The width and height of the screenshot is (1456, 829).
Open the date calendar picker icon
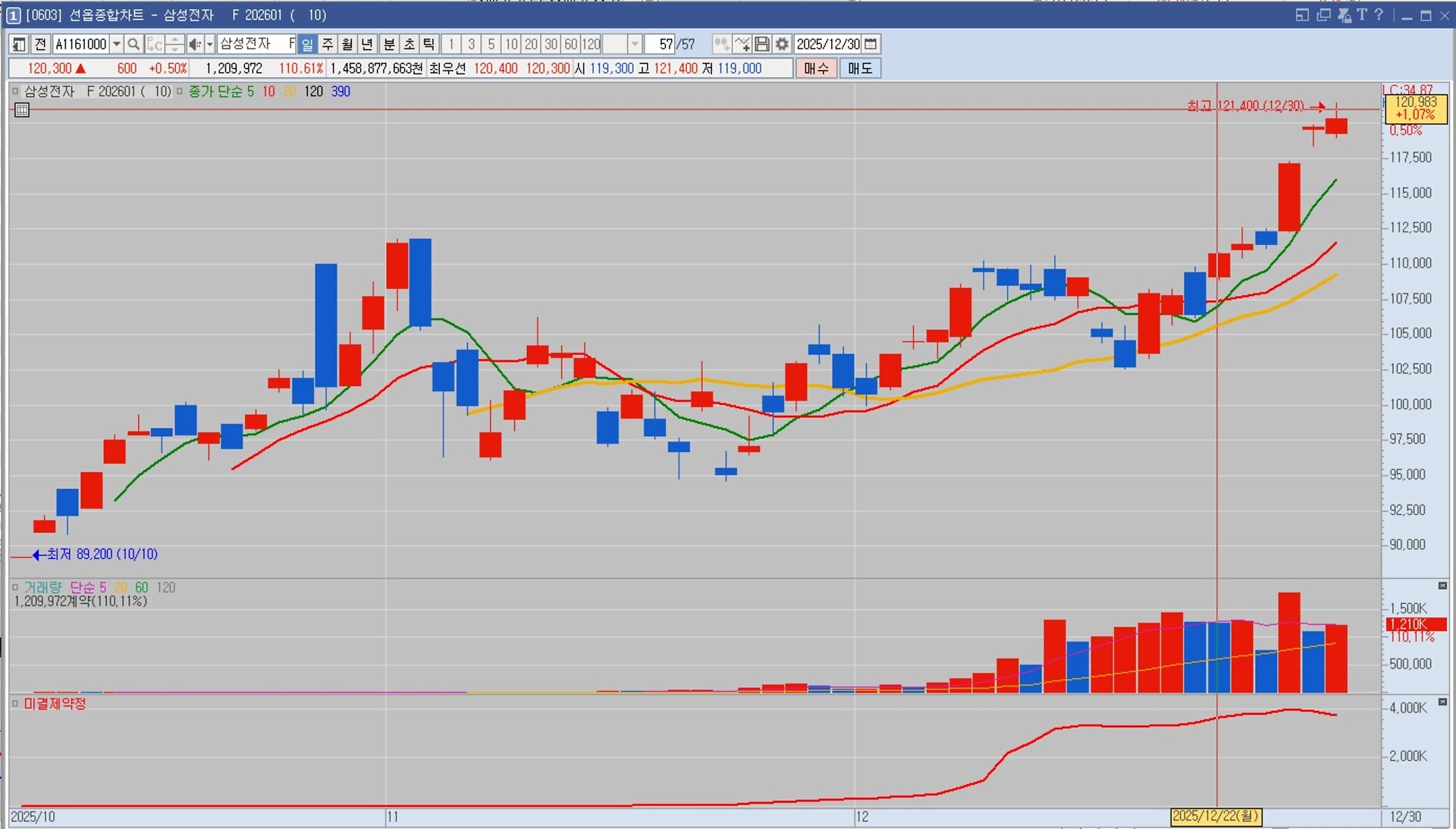[x=871, y=44]
